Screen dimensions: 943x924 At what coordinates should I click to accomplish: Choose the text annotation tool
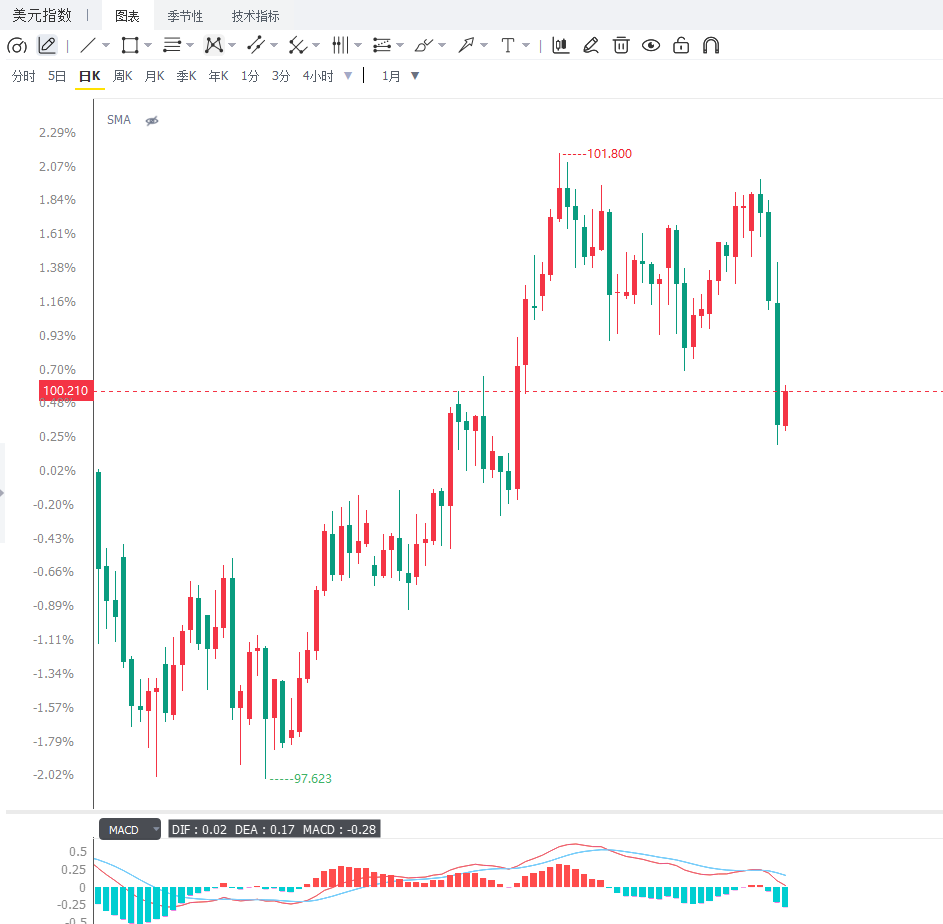pyautogui.click(x=508, y=46)
